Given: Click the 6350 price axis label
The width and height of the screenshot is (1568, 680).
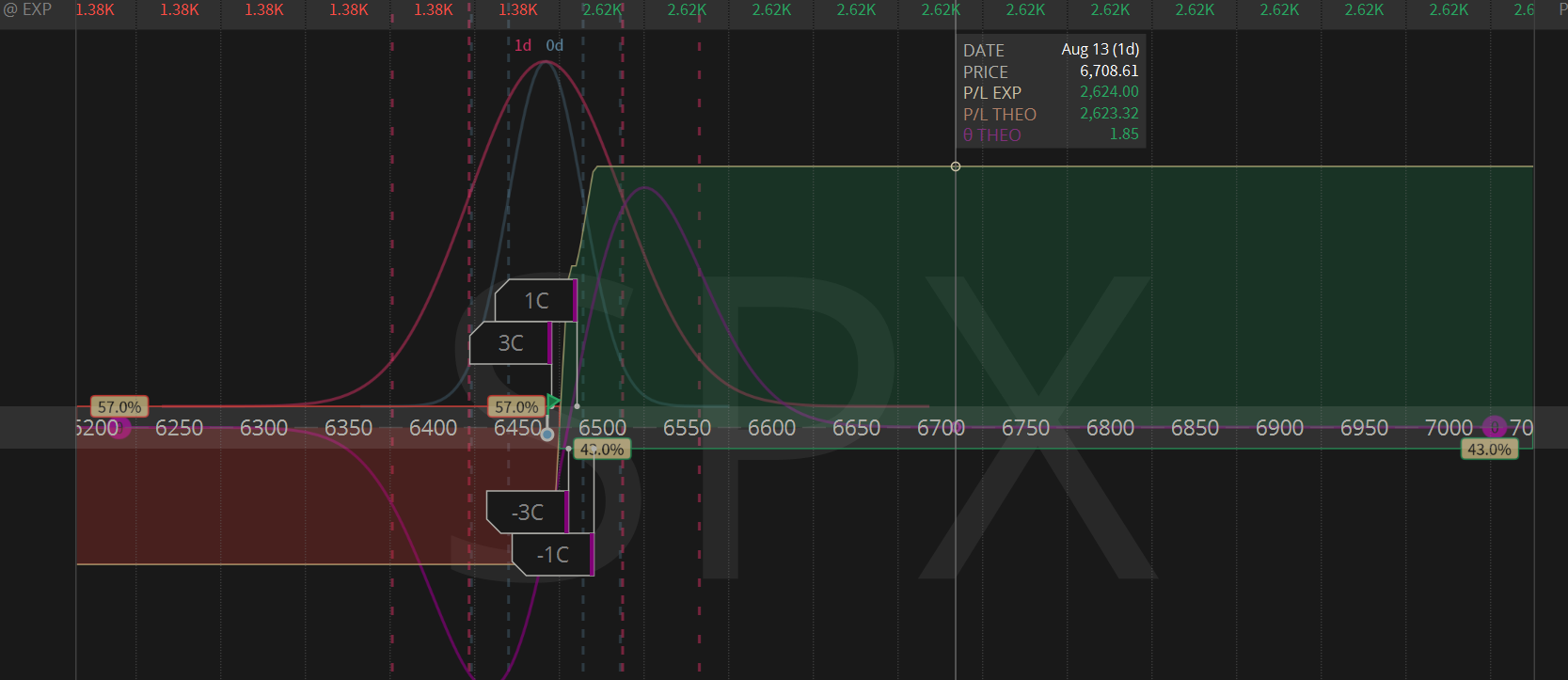Looking at the screenshot, I should (348, 428).
